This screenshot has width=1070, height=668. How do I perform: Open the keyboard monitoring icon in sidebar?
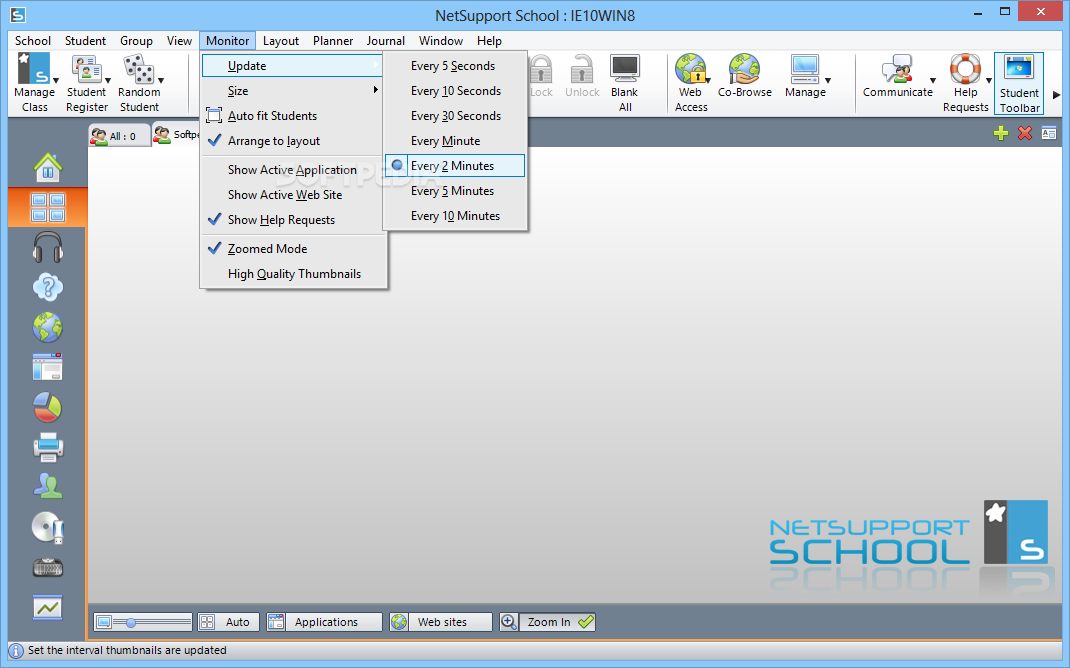pos(48,567)
